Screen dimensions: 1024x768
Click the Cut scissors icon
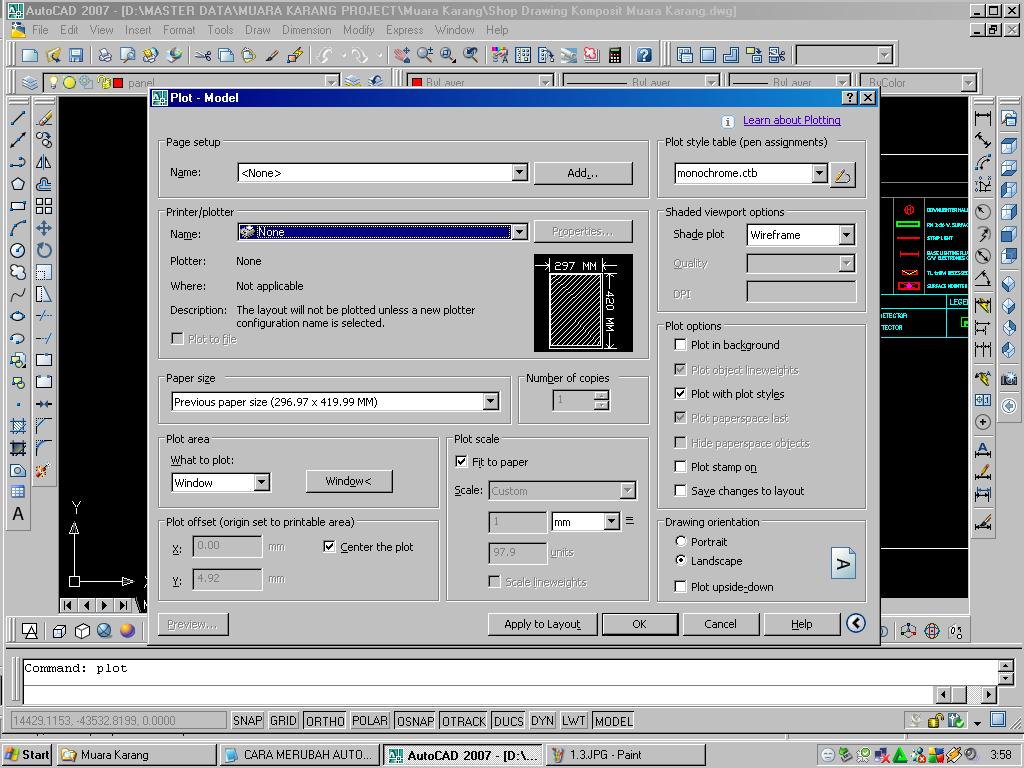[203, 56]
